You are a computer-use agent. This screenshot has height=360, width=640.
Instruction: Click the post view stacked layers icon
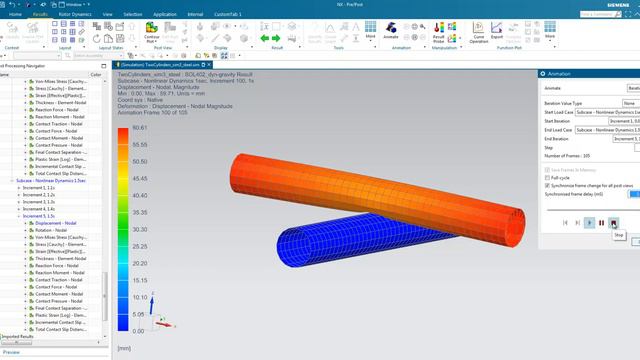click(x=292, y=27)
